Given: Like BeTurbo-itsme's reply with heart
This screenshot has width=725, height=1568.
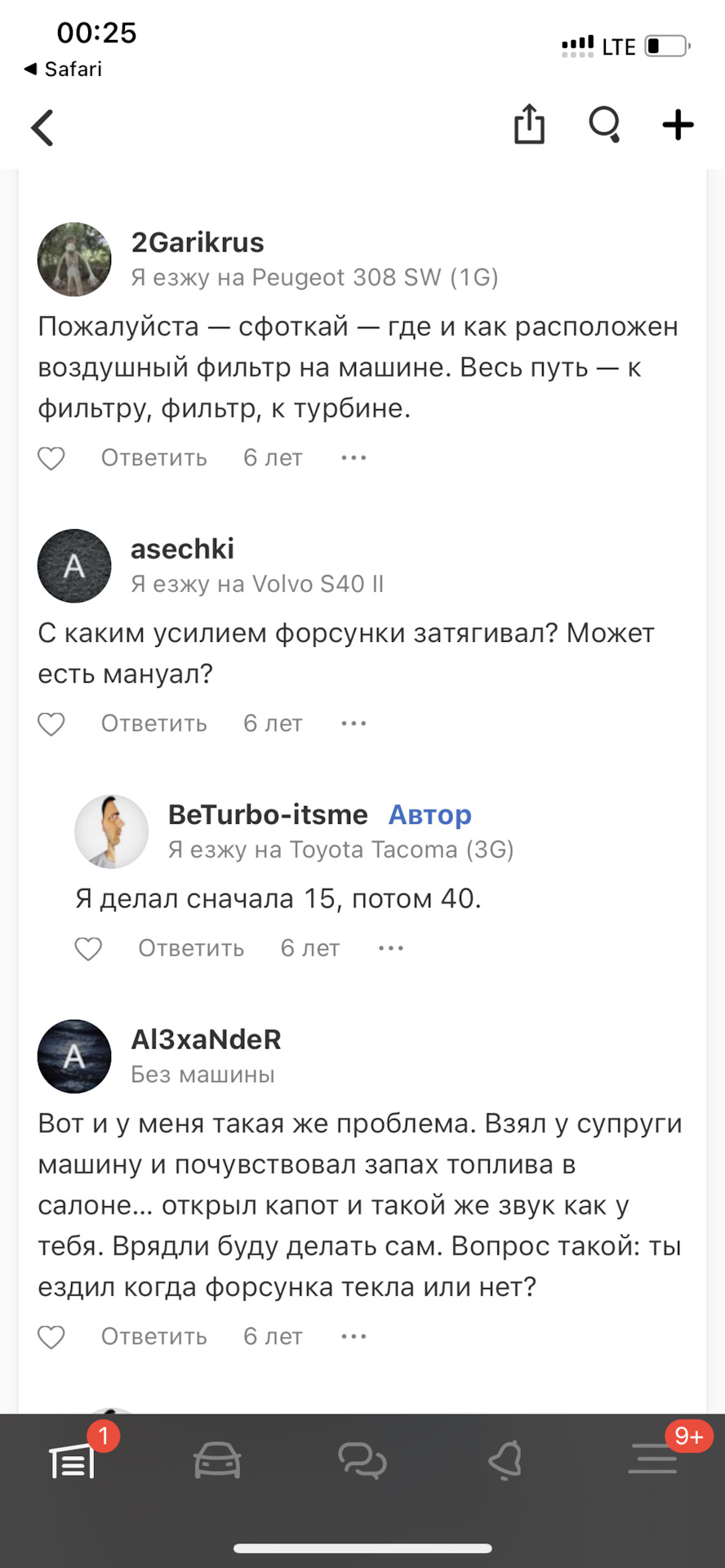Looking at the screenshot, I should point(88,948).
